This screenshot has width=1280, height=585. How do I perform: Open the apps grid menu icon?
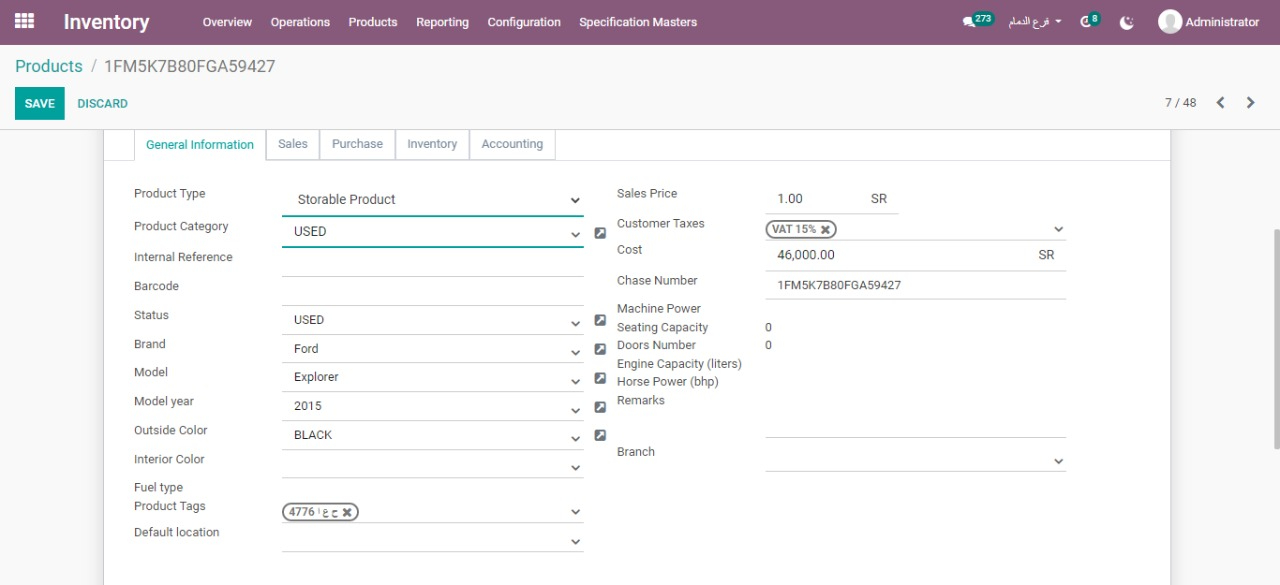tap(24, 21)
